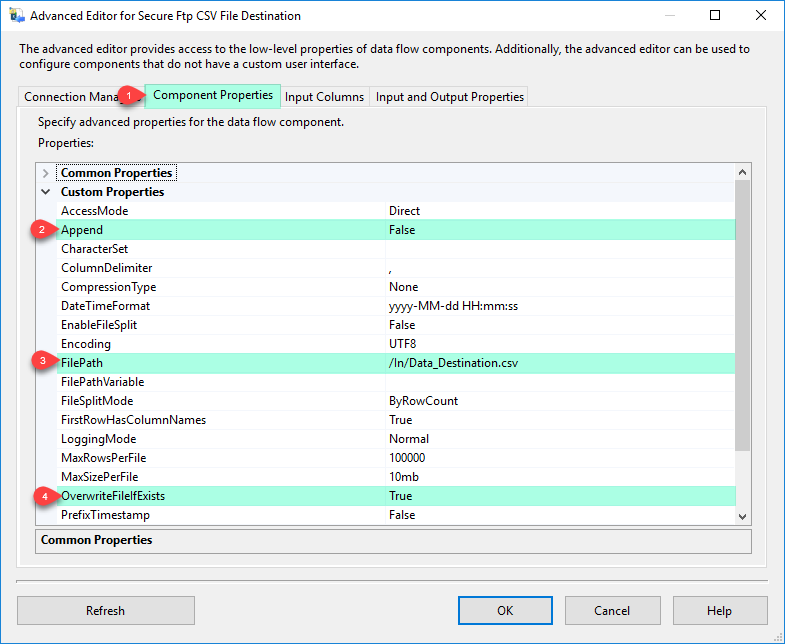Click the properties list scrollbar down arrow

(742, 516)
